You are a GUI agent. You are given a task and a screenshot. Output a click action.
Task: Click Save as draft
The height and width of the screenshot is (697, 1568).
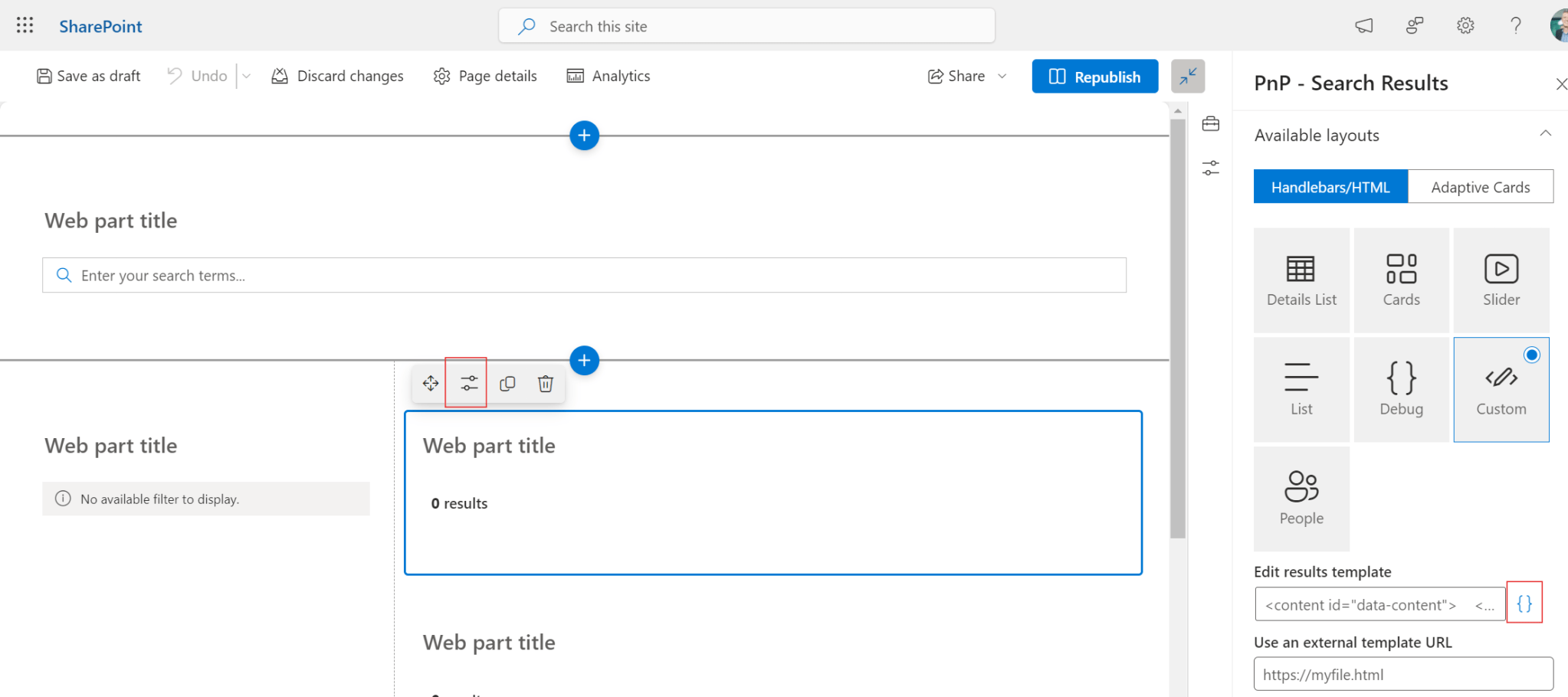click(x=87, y=76)
